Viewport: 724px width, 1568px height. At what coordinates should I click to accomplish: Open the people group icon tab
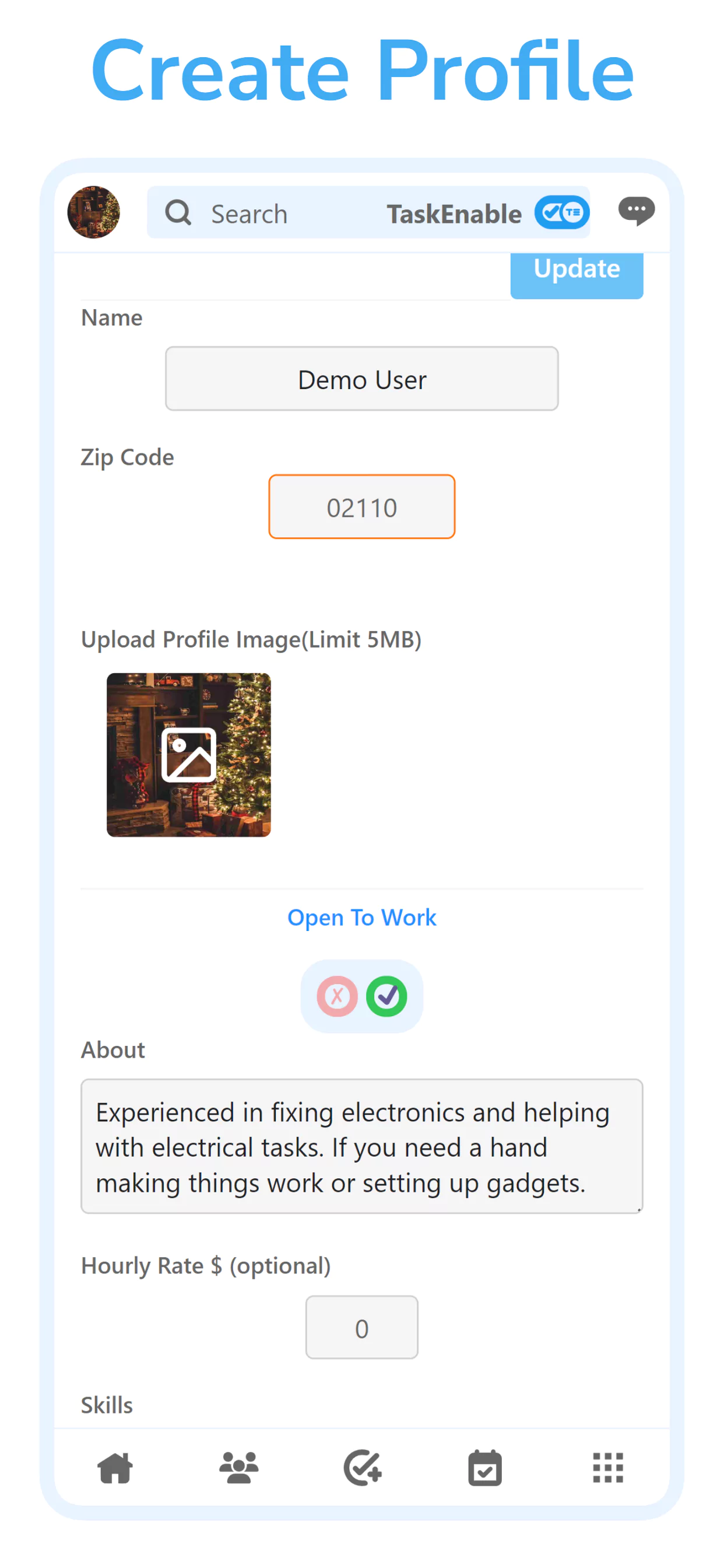point(238,1468)
